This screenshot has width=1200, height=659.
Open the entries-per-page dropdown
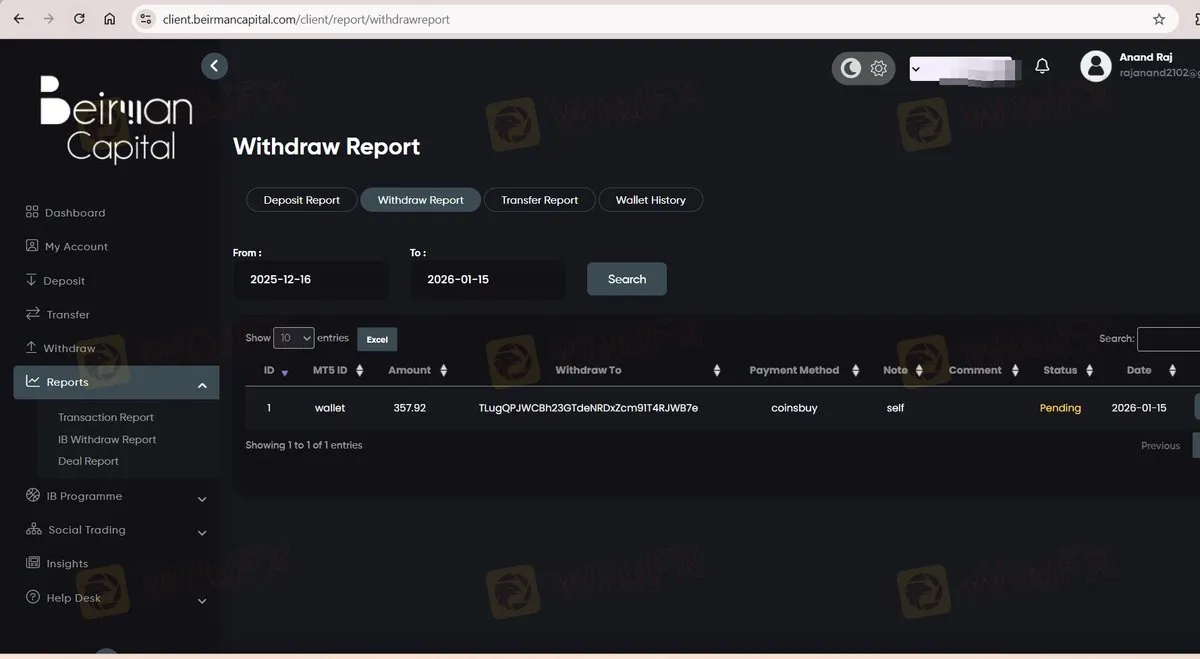(x=294, y=338)
